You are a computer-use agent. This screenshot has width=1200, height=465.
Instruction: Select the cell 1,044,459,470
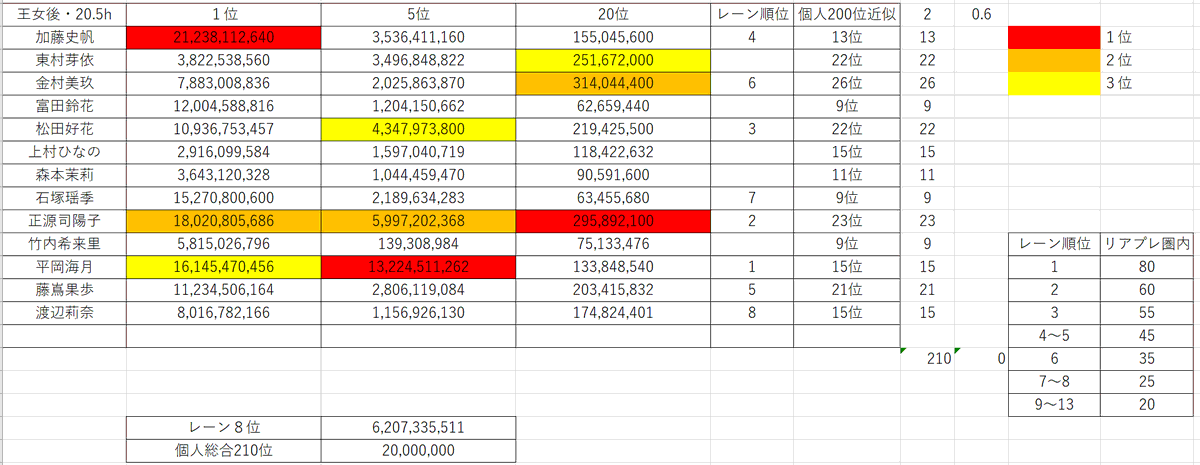pyautogui.click(x=418, y=175)
